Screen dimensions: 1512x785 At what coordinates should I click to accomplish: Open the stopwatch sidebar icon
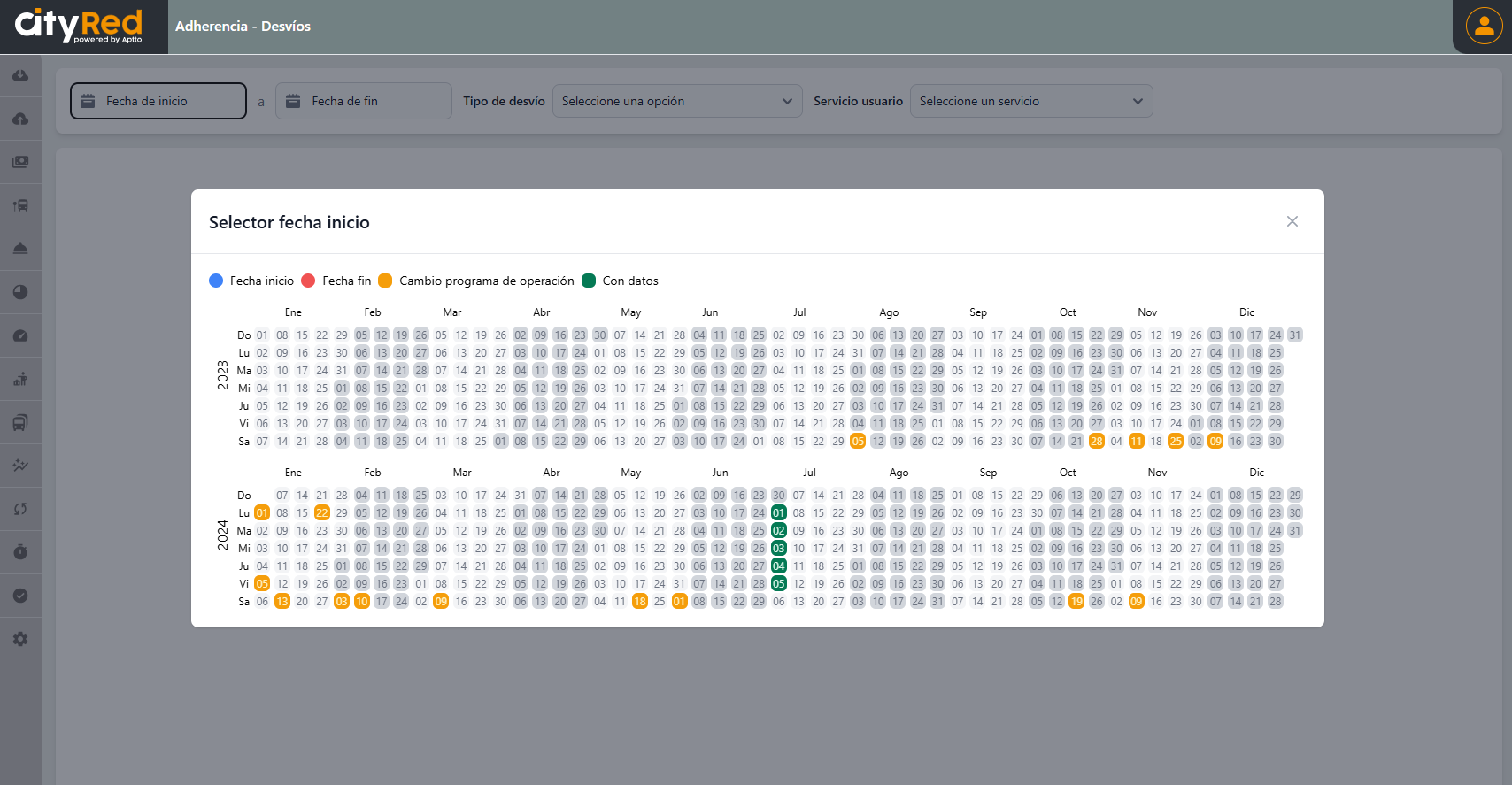[x=20, y=552]
